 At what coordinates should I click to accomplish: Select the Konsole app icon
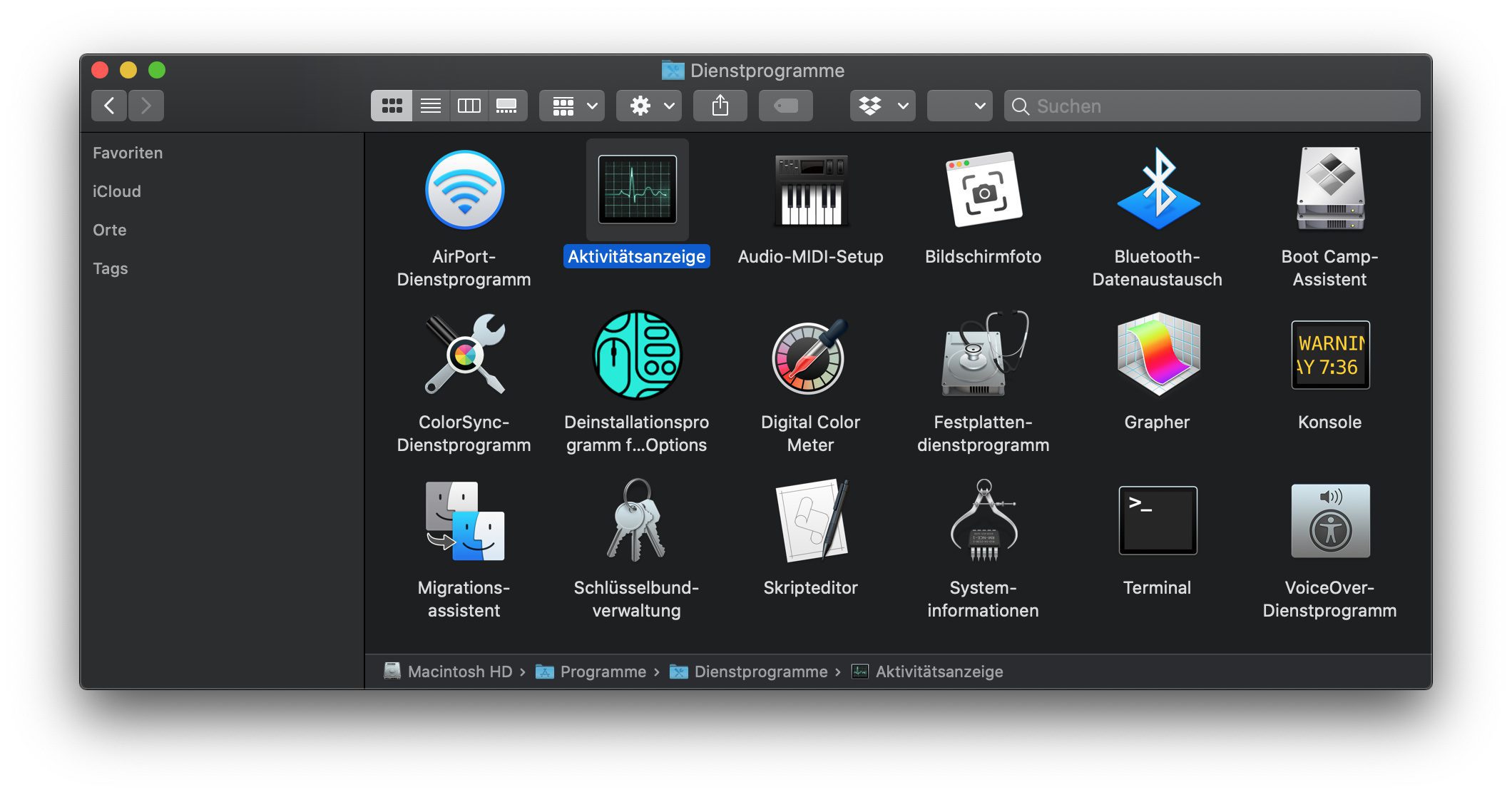(x=1329, y=355)
